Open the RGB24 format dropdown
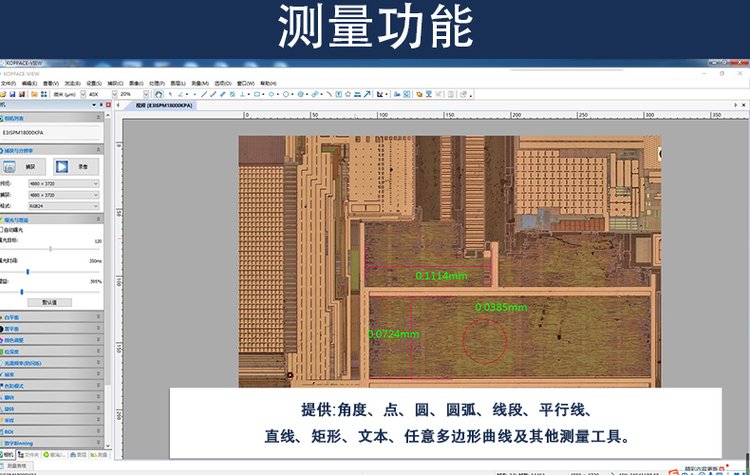Image resolution: width=750 pixels, height=475 pixels. (64, 206)
